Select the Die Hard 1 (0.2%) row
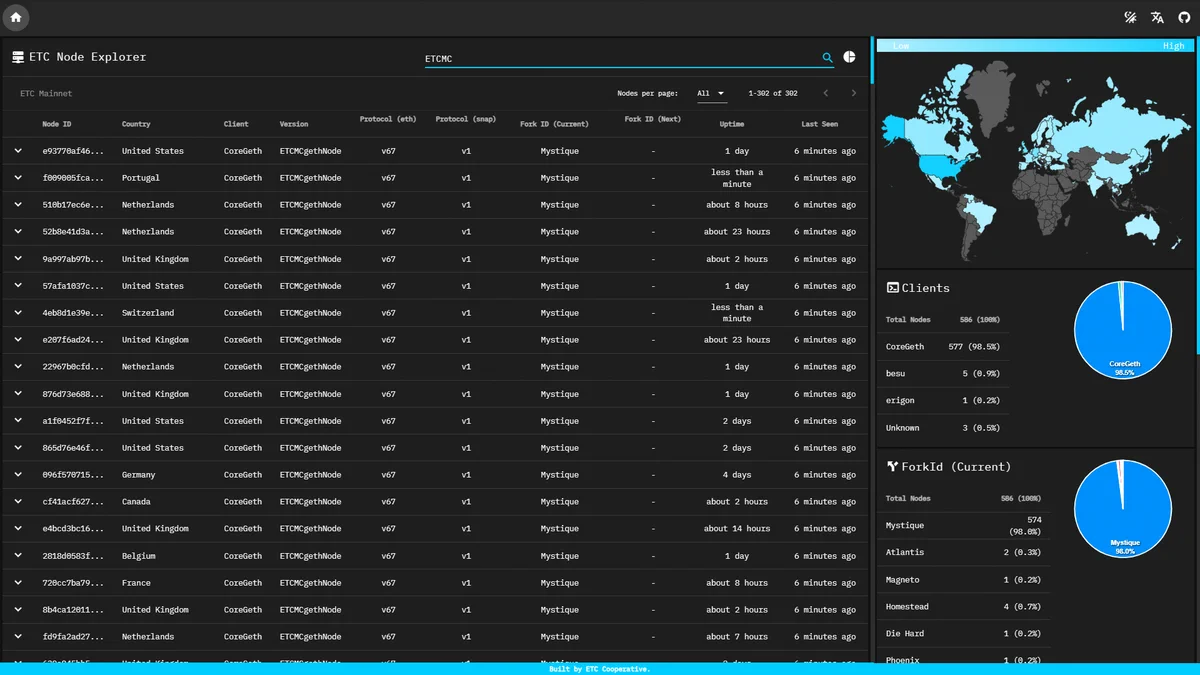Viewport: 1200px width, 675px height. click(966, 634)
